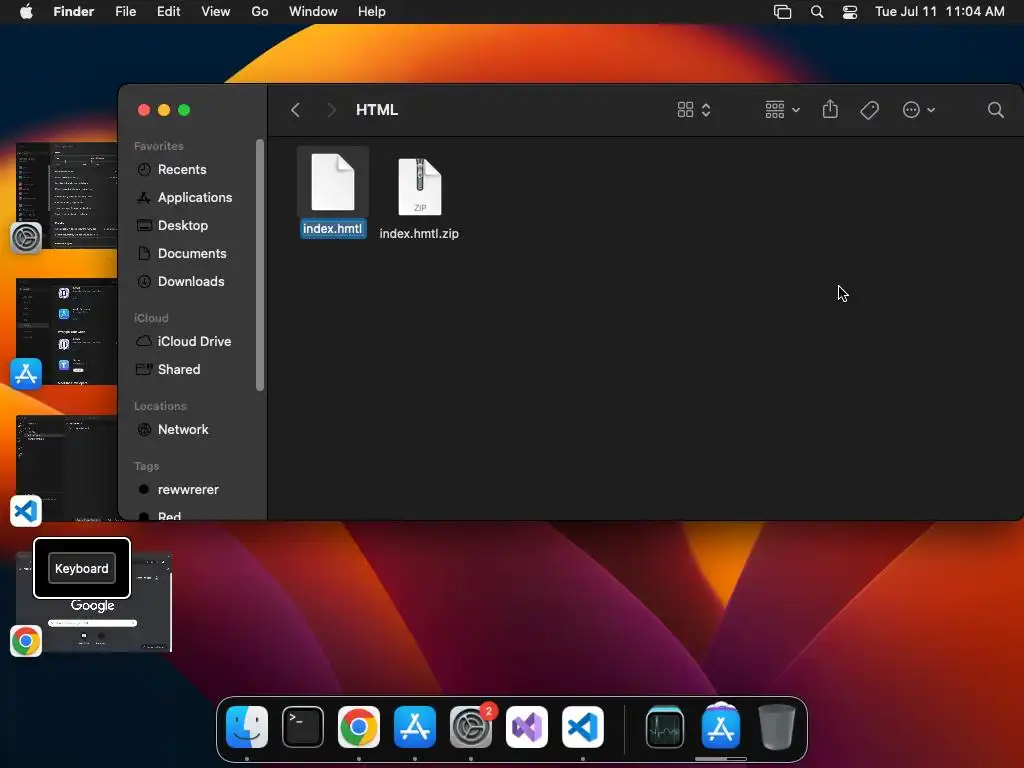This screenshot has width=1024, height=768.
Task: Open the Go menu
Action: pos(260,12)
